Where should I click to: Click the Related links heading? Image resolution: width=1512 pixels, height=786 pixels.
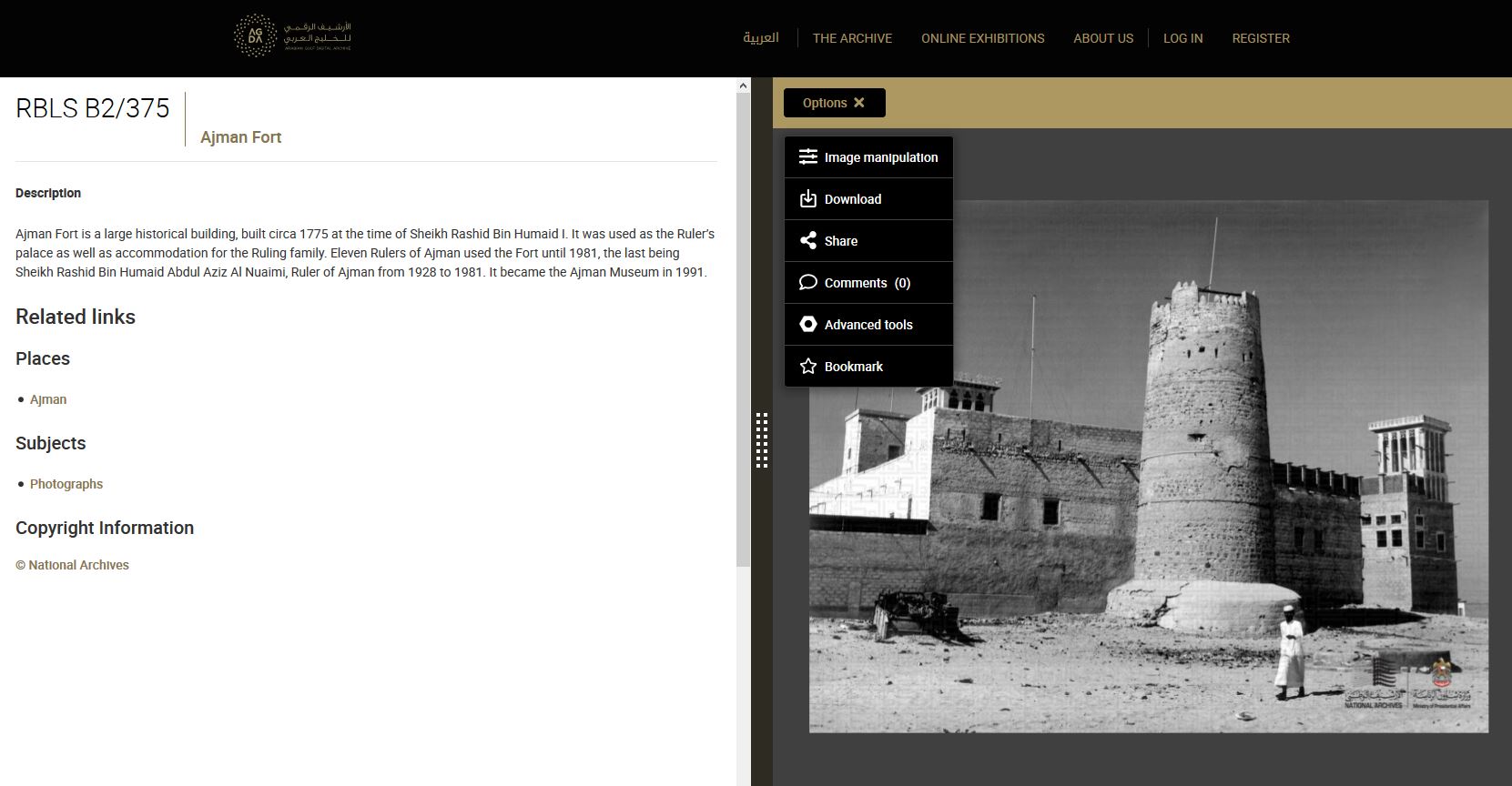(x=76, y=317)
